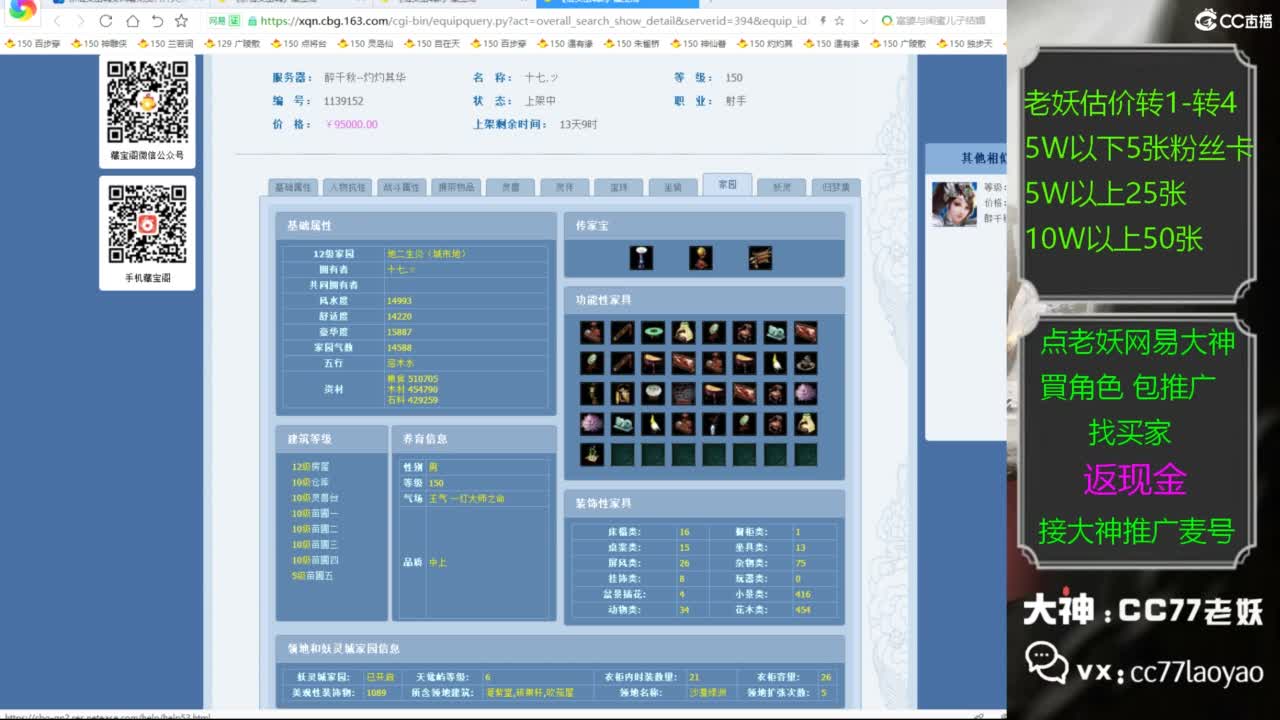Click the 10级灵兽台 building entry
The height and width of the screenshot is (720, 1280).
tap(315, 498)
